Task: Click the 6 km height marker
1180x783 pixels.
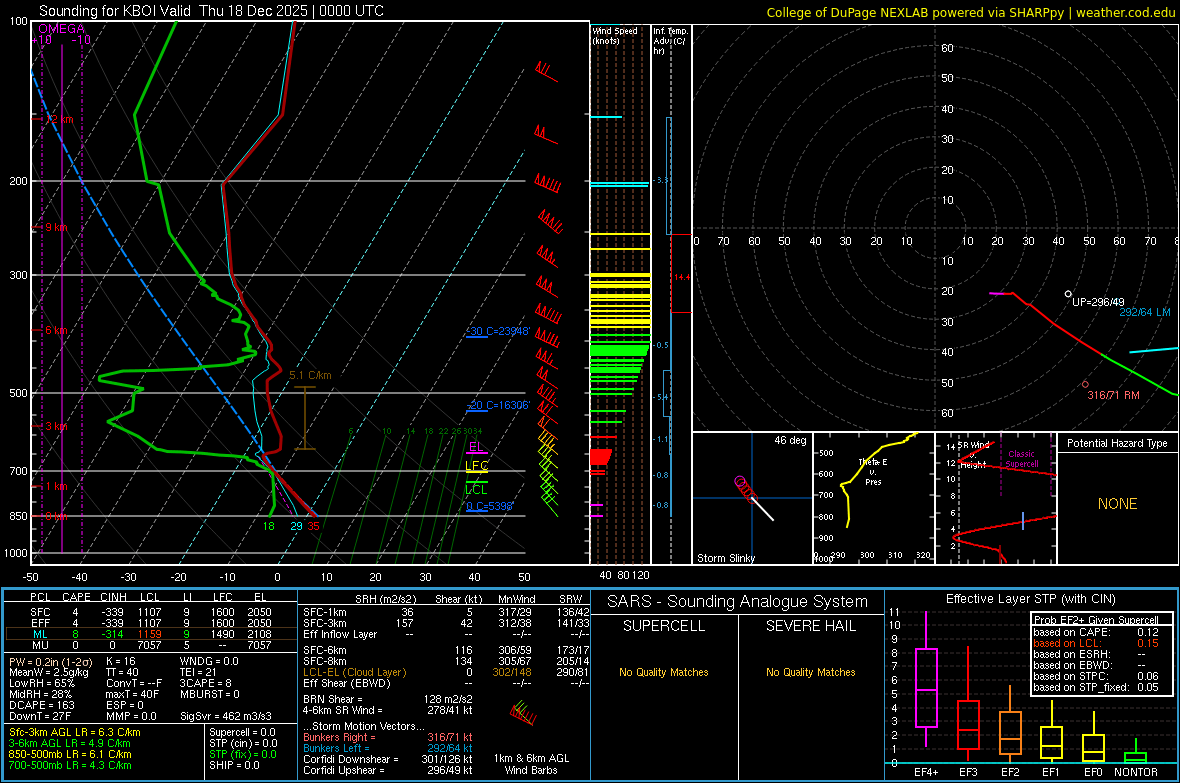Action: click(x=56, y=331)
